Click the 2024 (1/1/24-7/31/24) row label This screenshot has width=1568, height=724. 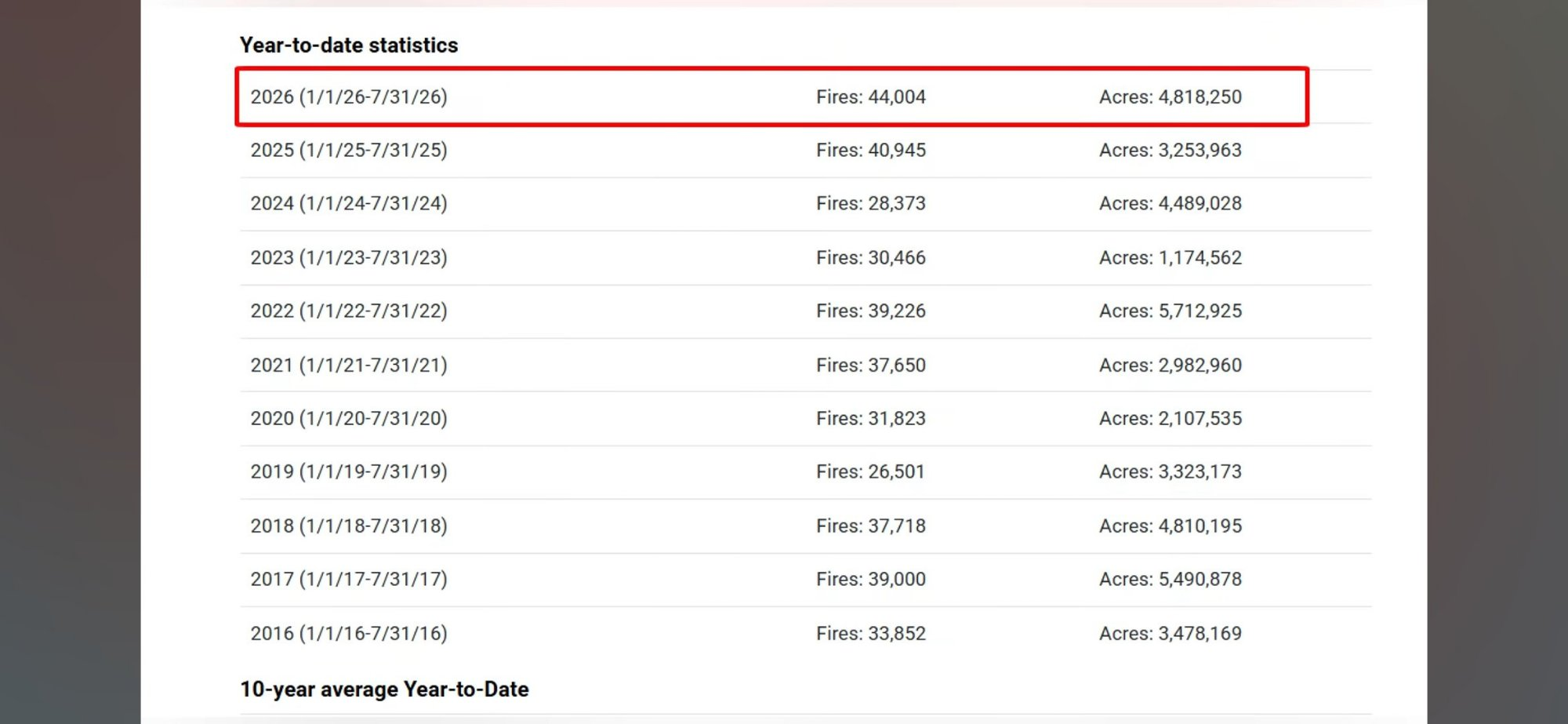349,203
